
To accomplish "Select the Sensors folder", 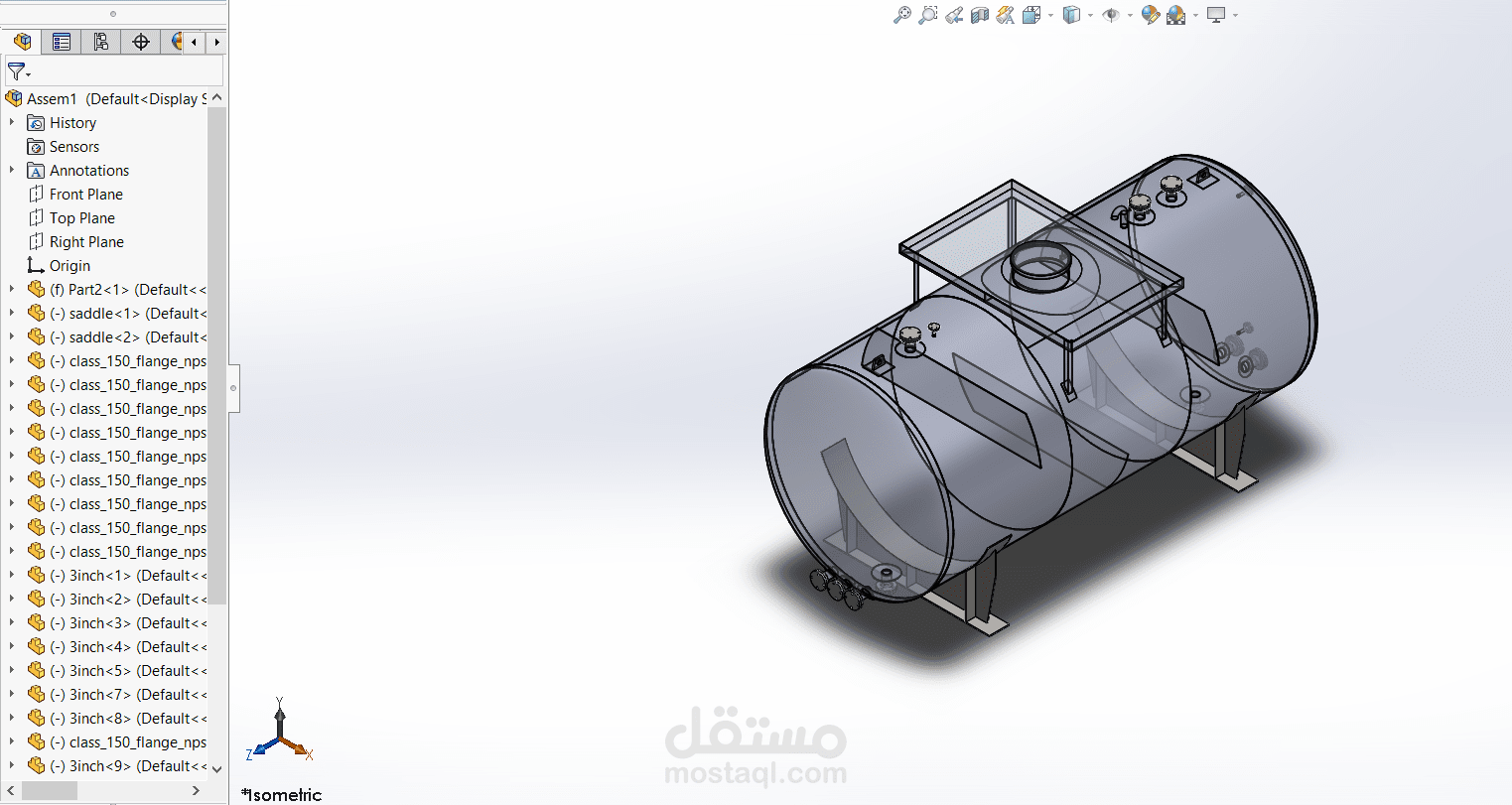I will click(x=64, y=147).
